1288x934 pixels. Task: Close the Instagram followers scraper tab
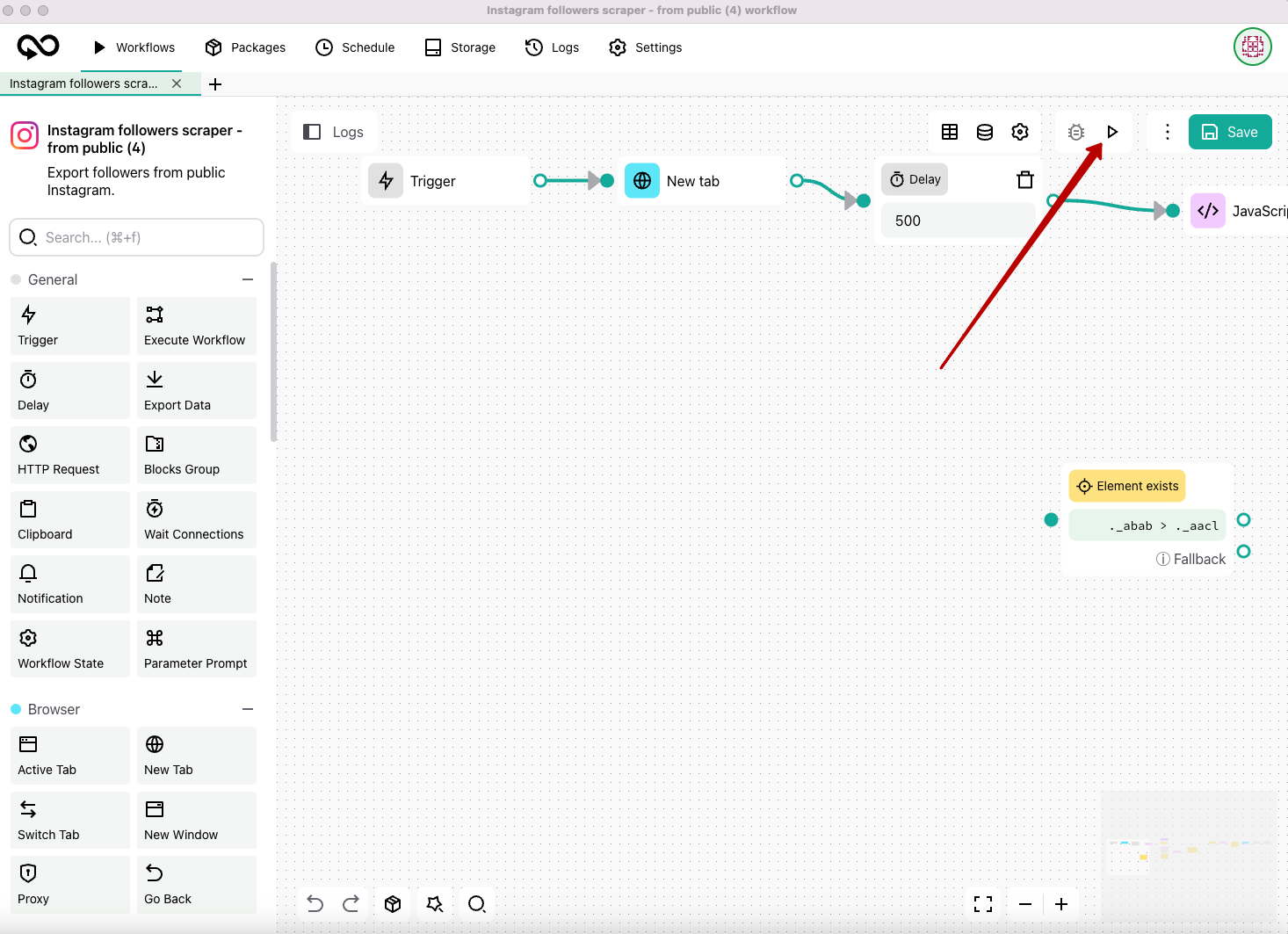tap(177, 83)
